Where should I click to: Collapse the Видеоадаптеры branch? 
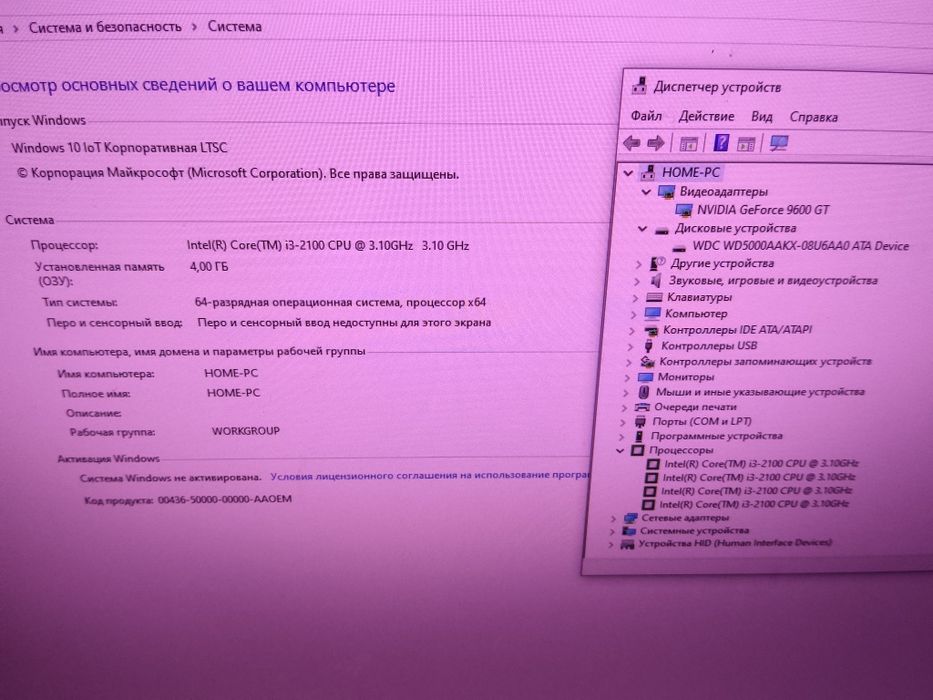click(x=646, y=192)
